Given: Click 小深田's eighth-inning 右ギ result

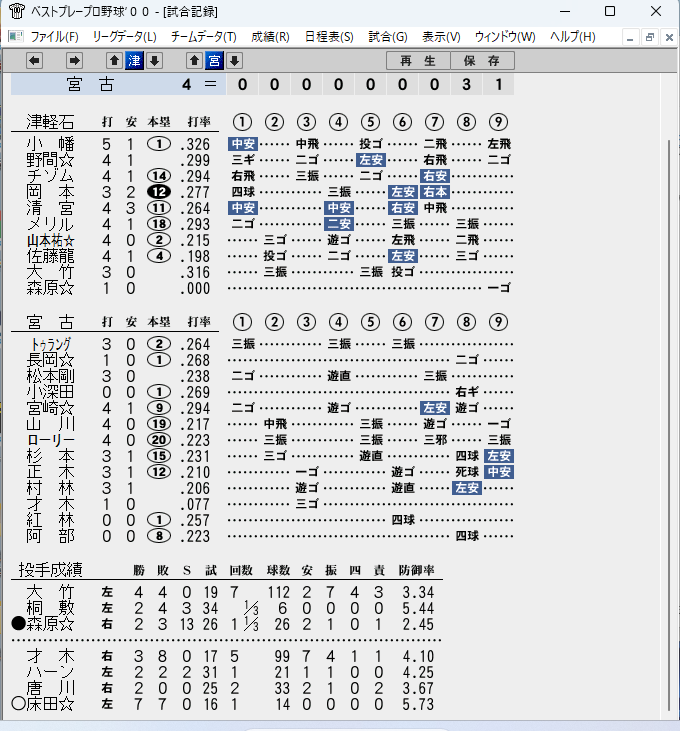Looking at the screenshot, I should click(x=467, y=392).
